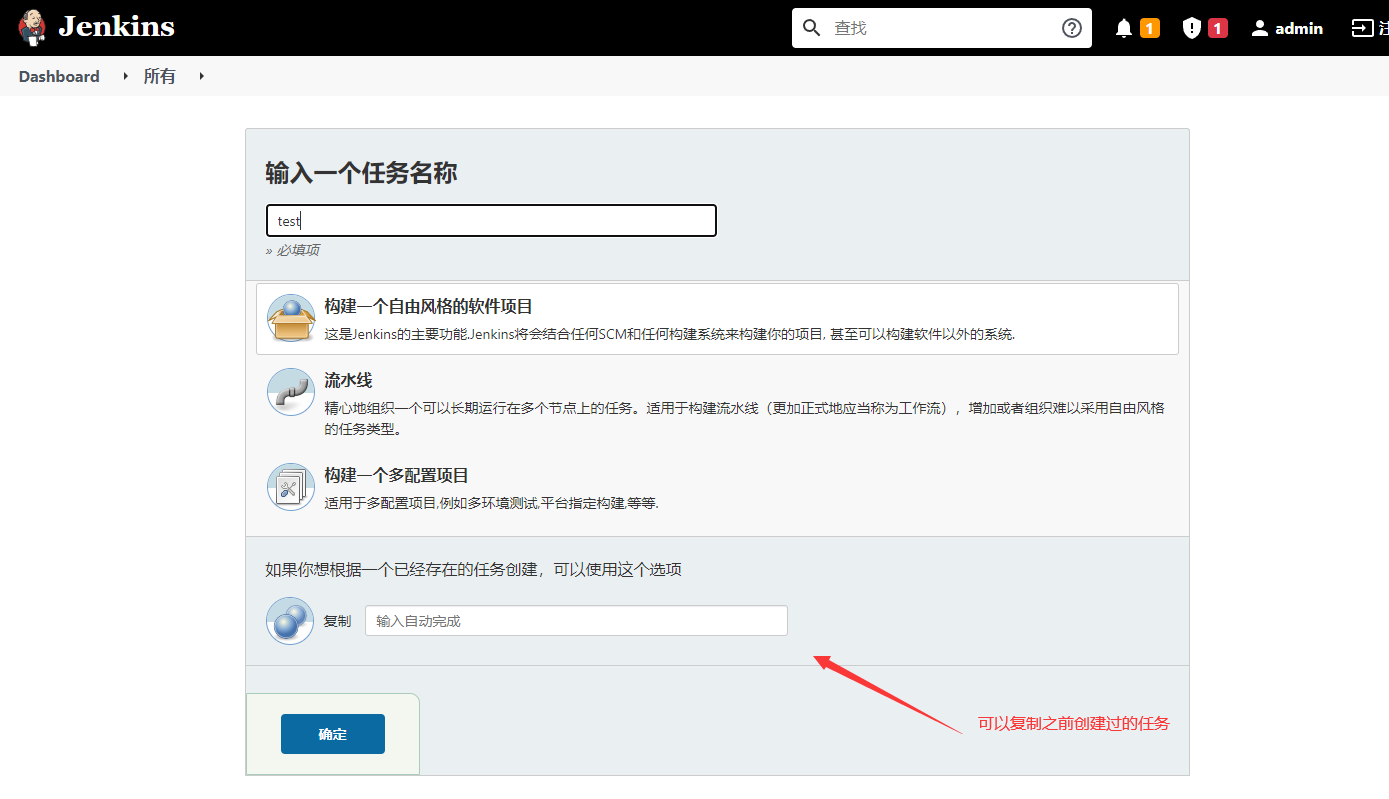Open the security shield warning icon
Image resolution: width=1389 pixels, height=799 pixels.
coord(1191,28)
